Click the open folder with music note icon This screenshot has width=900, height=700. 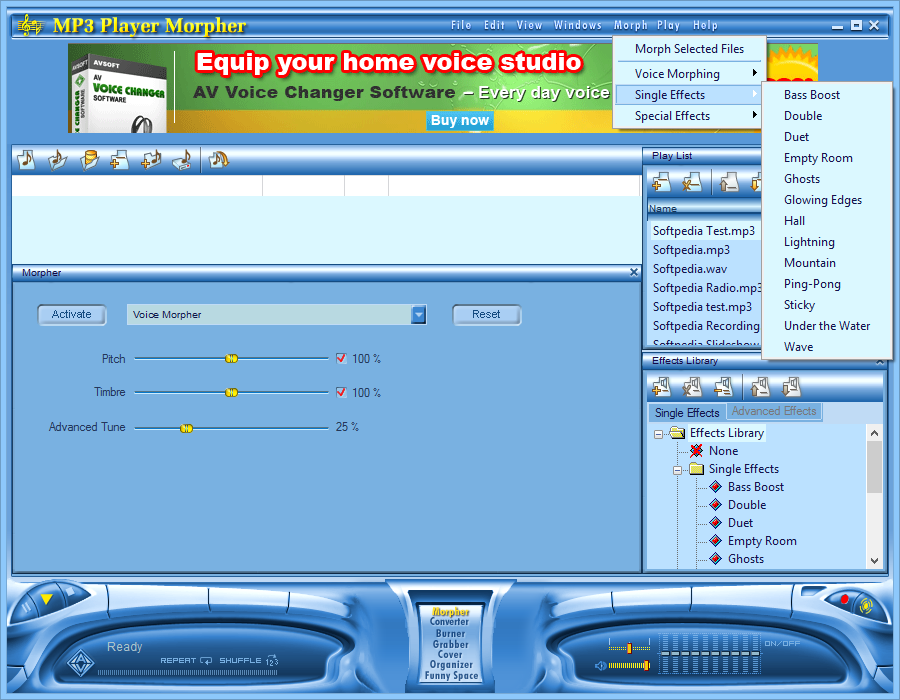[x=57, y=160]
